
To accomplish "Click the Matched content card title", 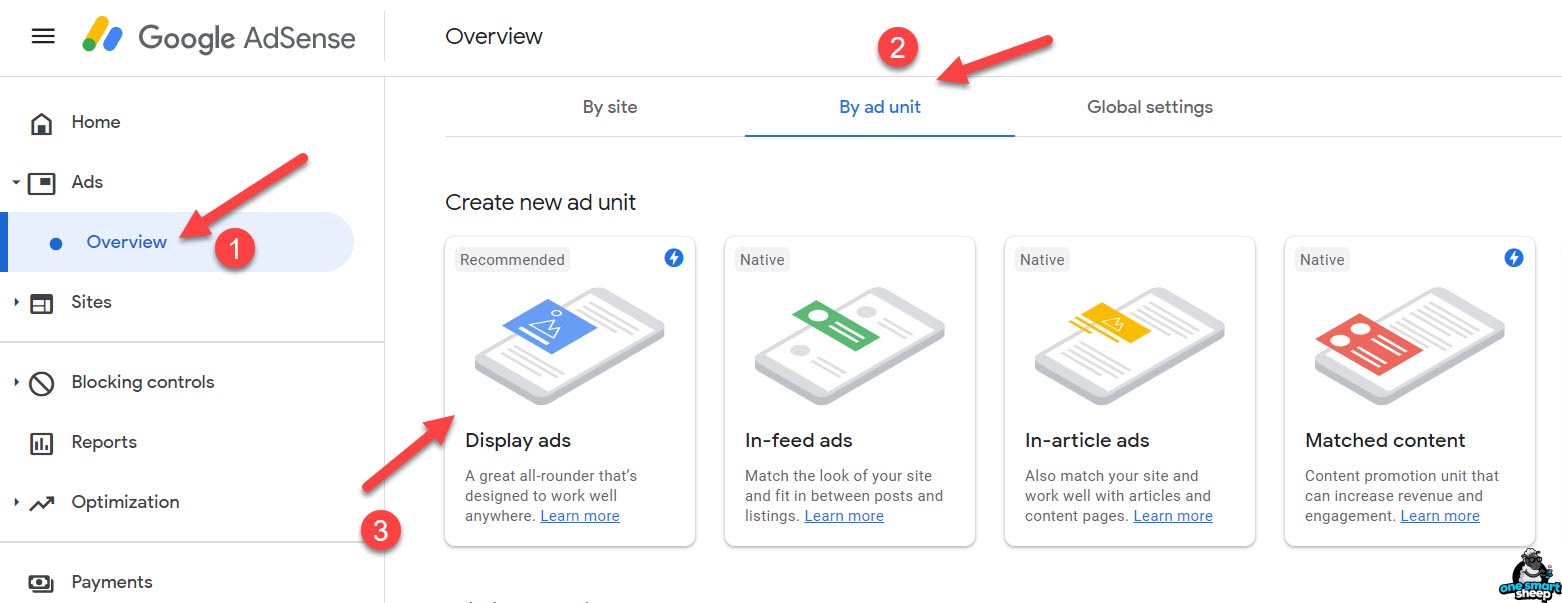I will click(x=1385, y=440).
